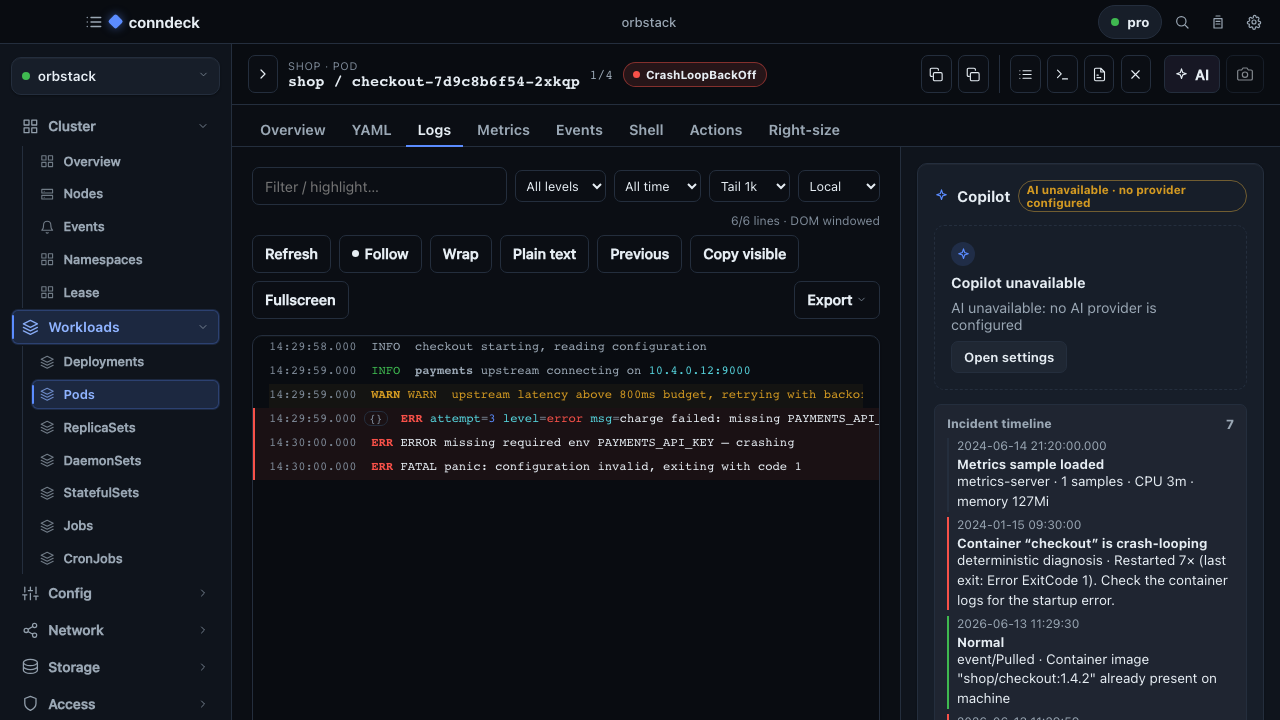Click Open settings in Copilot card
This screenshot has width=1280, height=720.
pos(1009,357)
